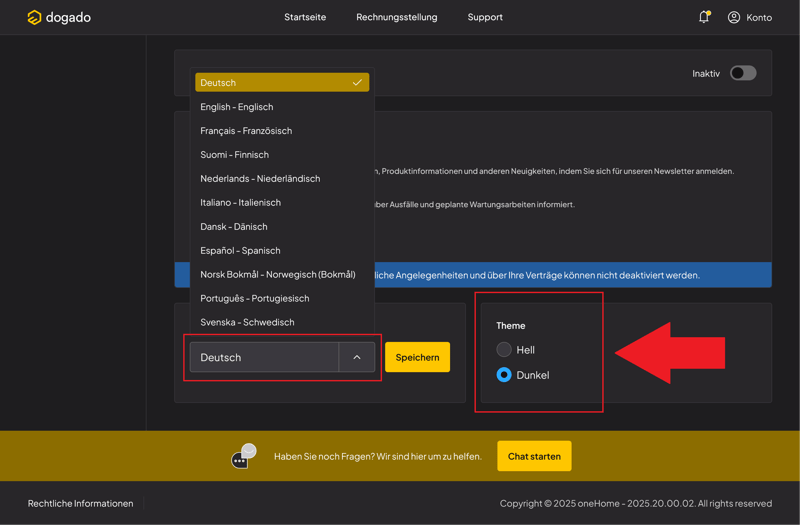Select the Dunkel theme radio button
This screenshot has height=525, width=800.
tap(504, 375)
